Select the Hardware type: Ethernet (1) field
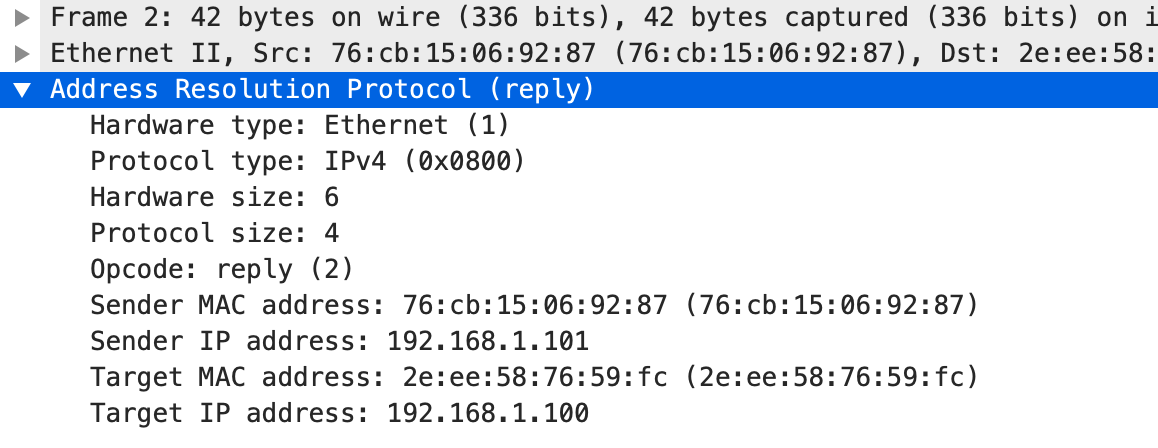Screen dimensions: 1158x448 point(300,125)
